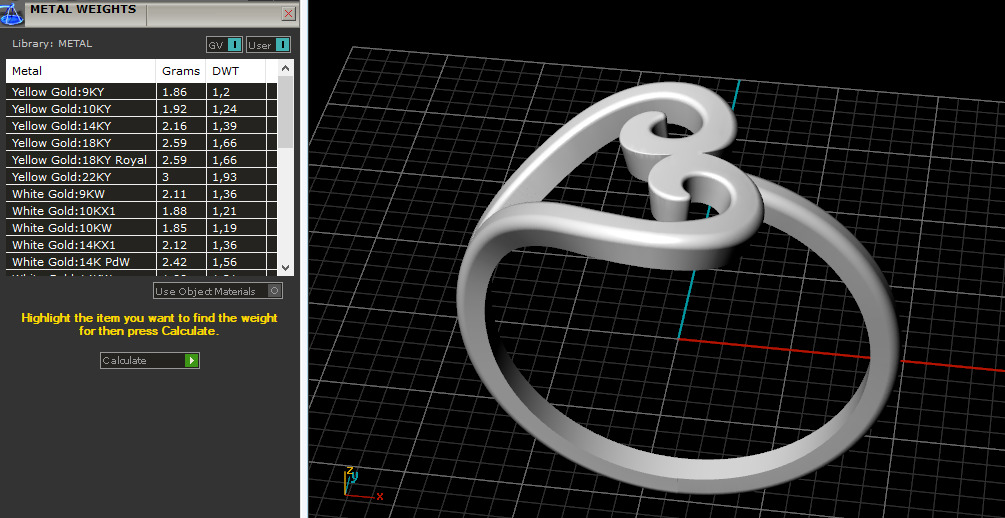Select the White Gold:9KW row

[x=142, y=194]
